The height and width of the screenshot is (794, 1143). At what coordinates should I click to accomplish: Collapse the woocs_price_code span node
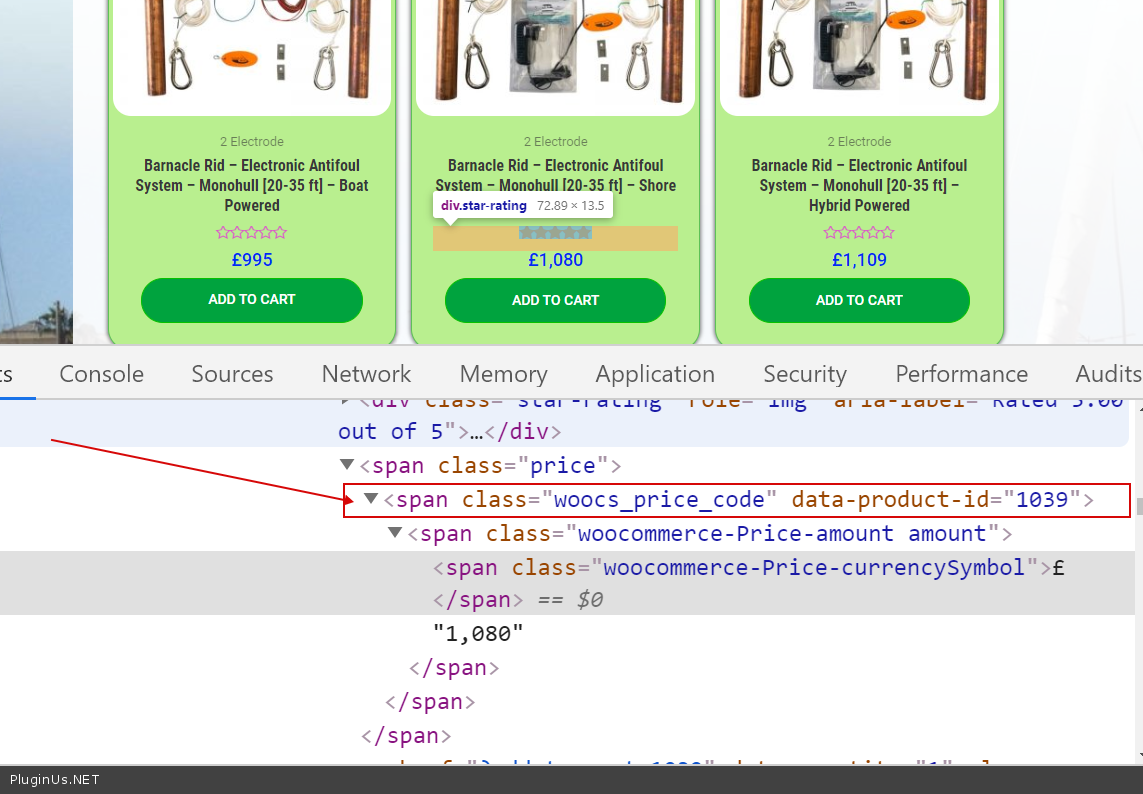click(x=371, y=499)
